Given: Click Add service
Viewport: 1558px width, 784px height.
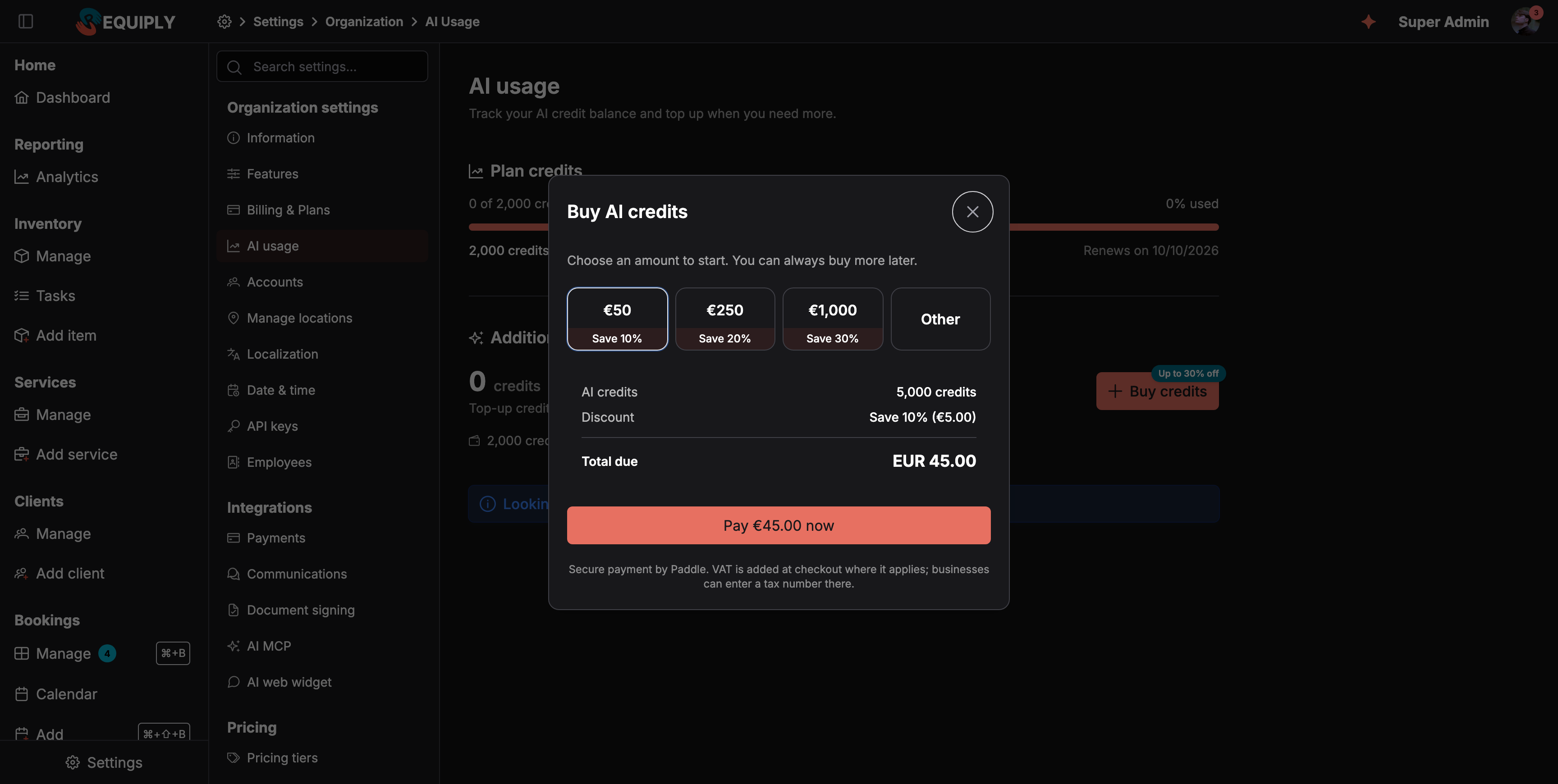Looking at the screenshot, I should pyautogui.click(x=66, y=454).
